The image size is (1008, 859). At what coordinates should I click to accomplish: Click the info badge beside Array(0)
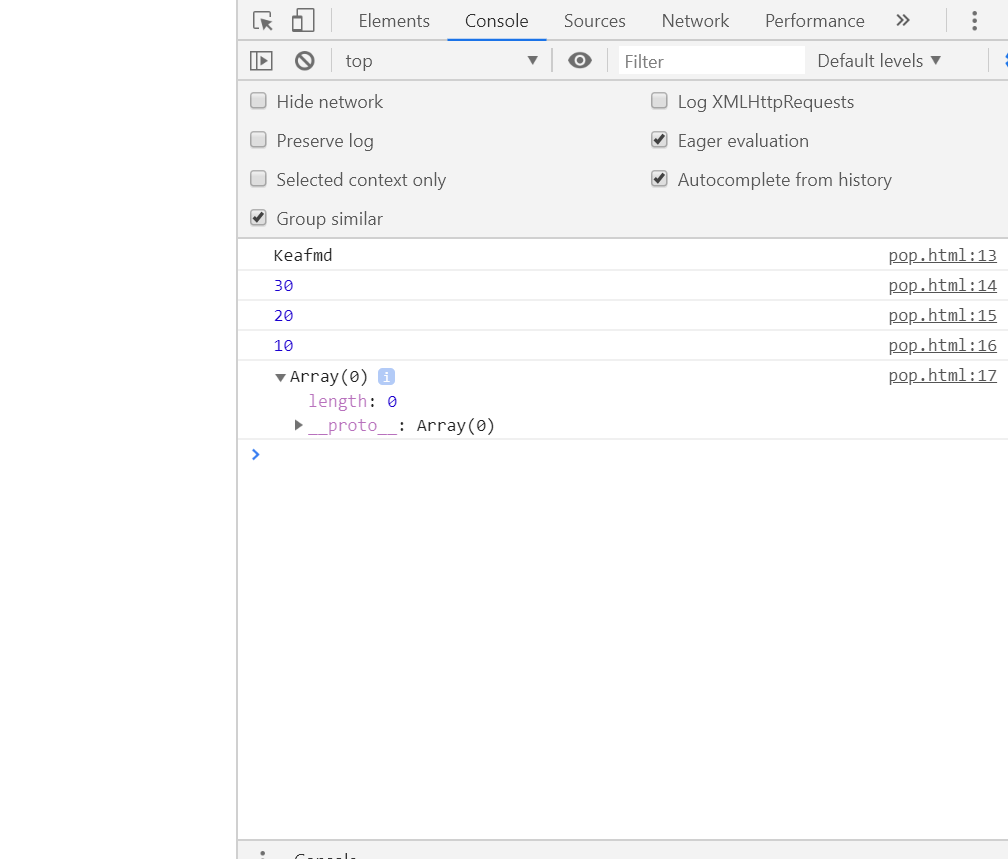(x=386, y=376)
